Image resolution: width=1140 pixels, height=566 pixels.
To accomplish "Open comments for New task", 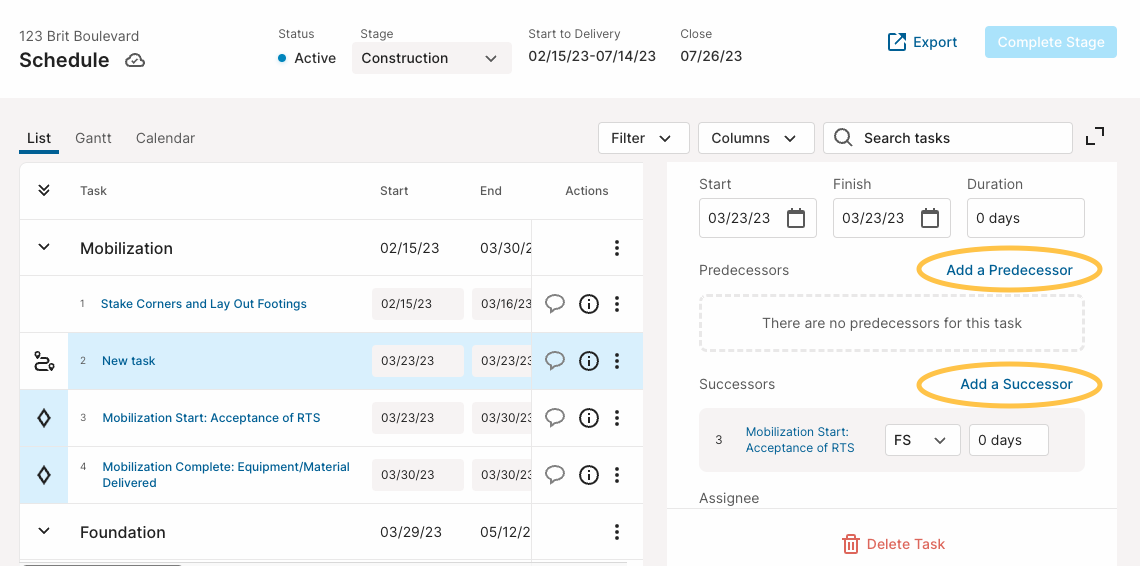I will coord(555,360).
